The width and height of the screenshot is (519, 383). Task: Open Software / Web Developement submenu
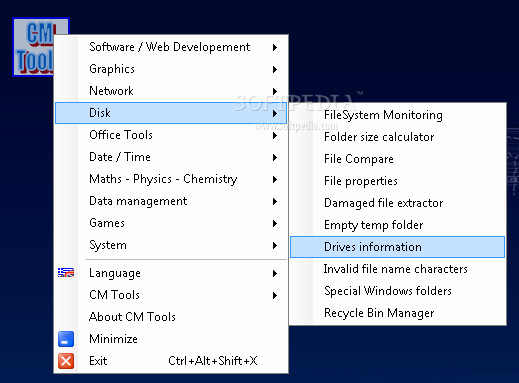171,47
